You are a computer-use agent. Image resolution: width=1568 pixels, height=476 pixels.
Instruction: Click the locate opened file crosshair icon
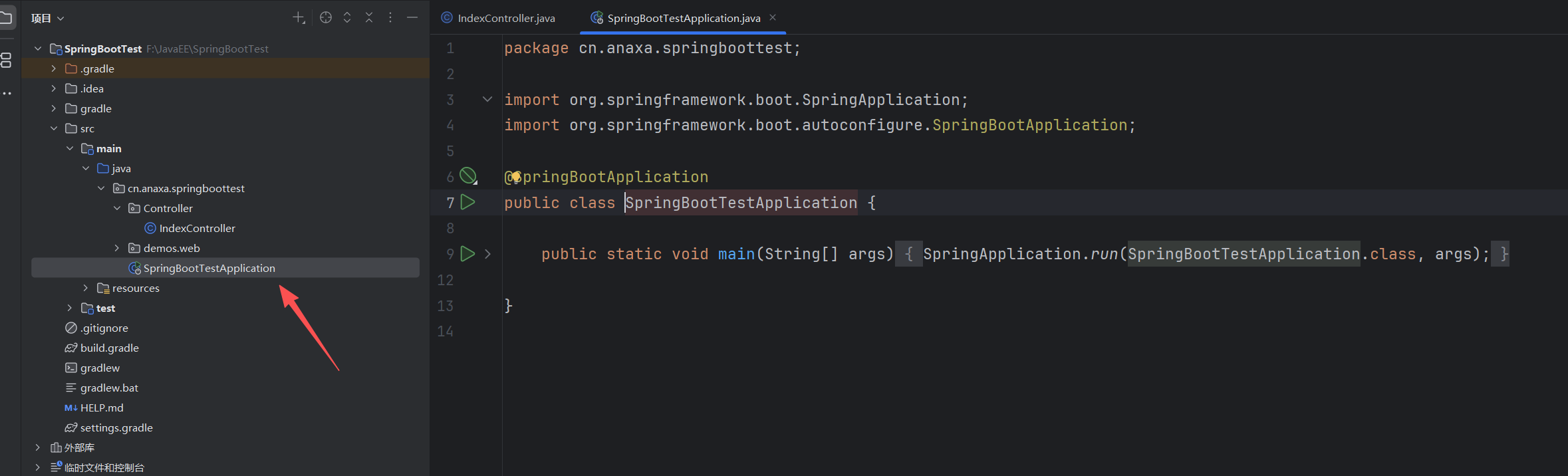(326, 18)
